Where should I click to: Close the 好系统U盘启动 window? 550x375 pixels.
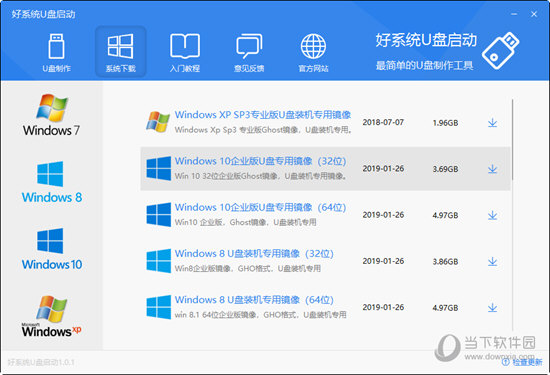pos(534,14)
